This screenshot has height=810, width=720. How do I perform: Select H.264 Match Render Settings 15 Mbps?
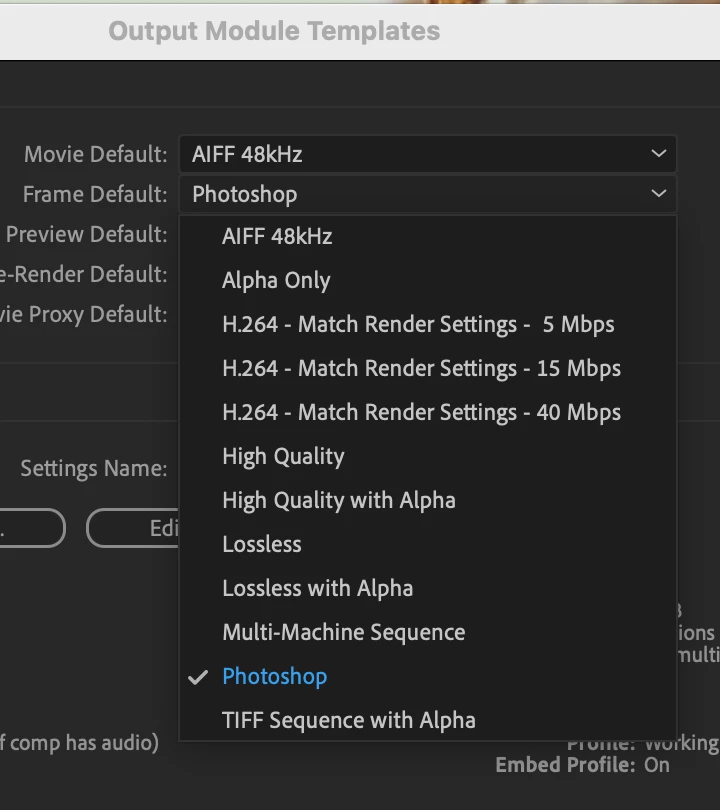coord(428,368)
